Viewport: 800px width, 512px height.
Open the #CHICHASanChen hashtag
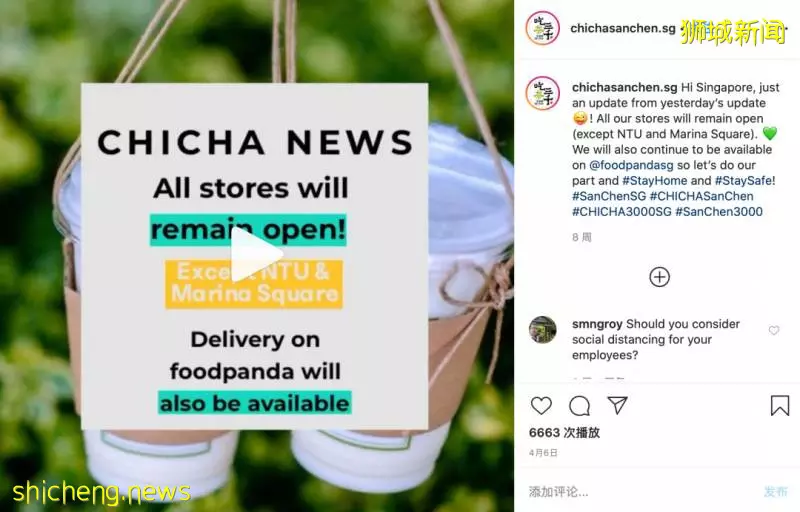[701, 196]
